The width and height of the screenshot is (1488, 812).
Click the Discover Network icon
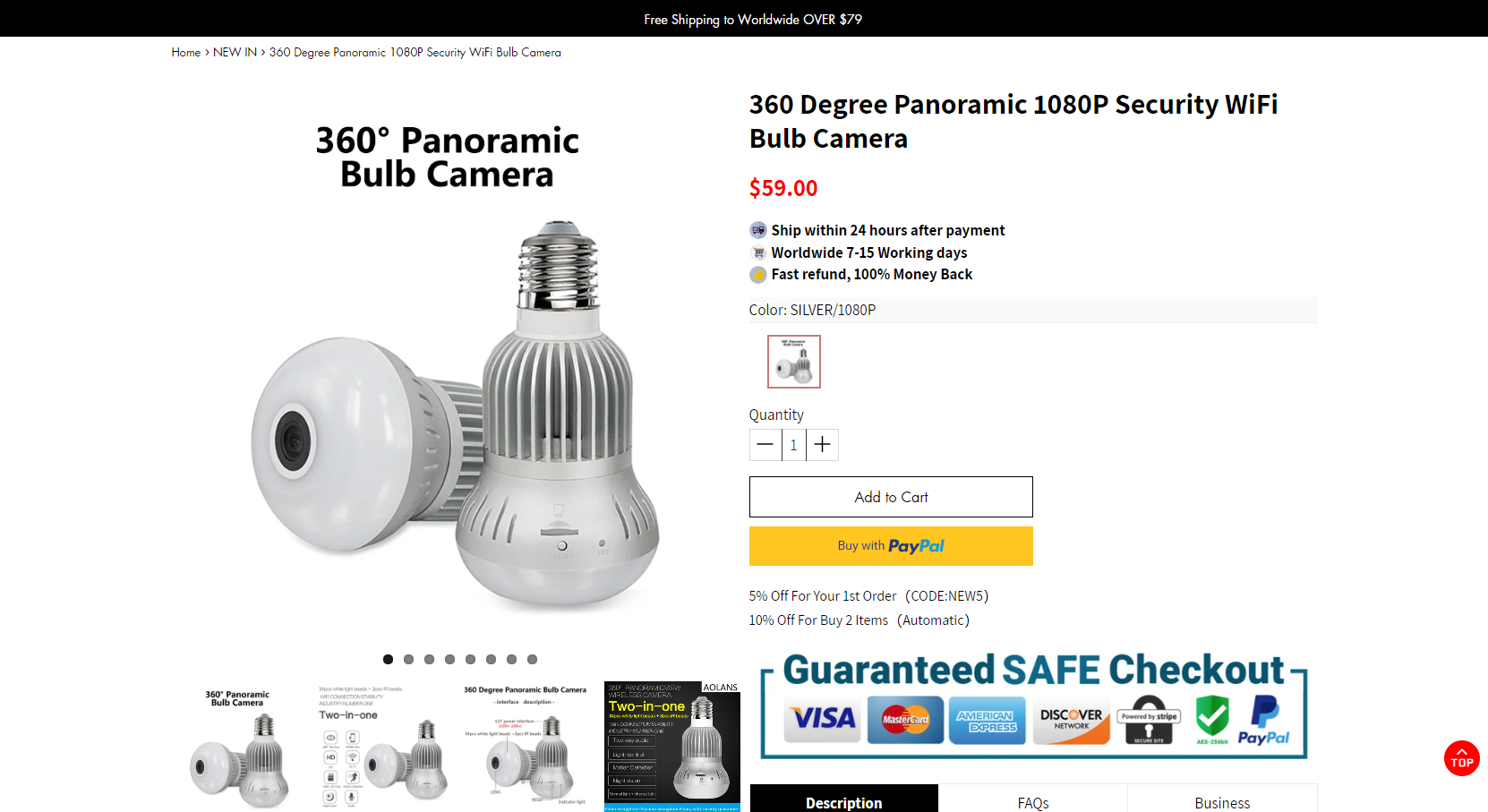[x=1071, y=719]
